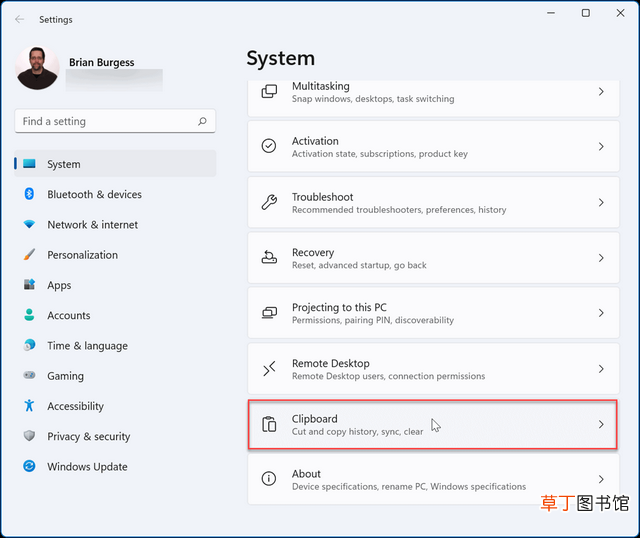Click 'Permissions, pairing PIN, discoverability' text
Screen dimensions: 640x538
pos(373,320)
